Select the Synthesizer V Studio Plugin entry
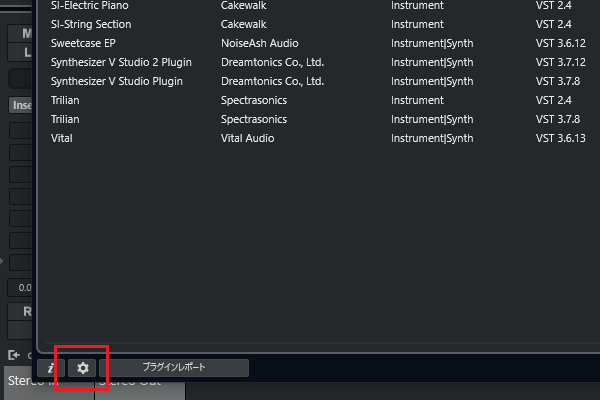The height and width of the screenshot is (400, 600). click(117, 81)
